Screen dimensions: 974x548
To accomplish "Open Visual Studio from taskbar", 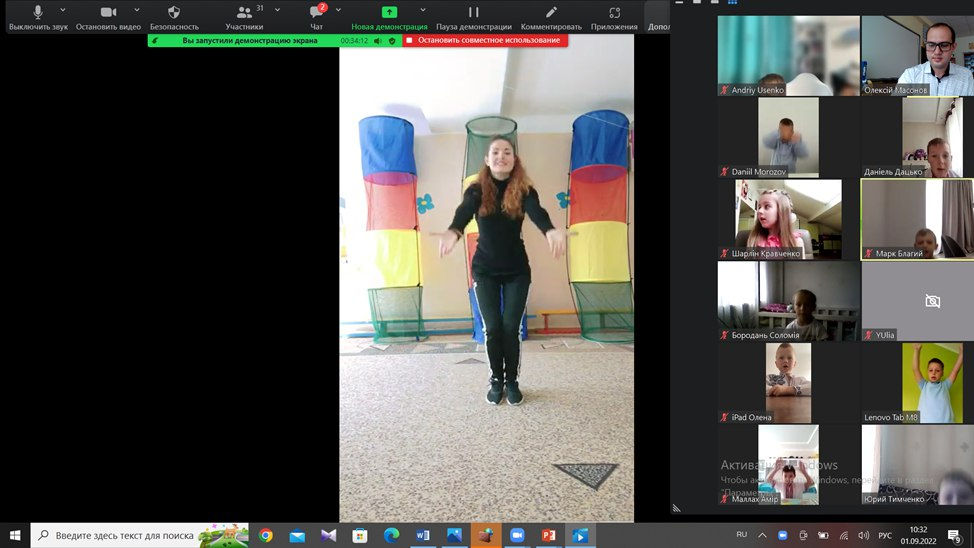I will pyautogui.click(x=329, y=535).
